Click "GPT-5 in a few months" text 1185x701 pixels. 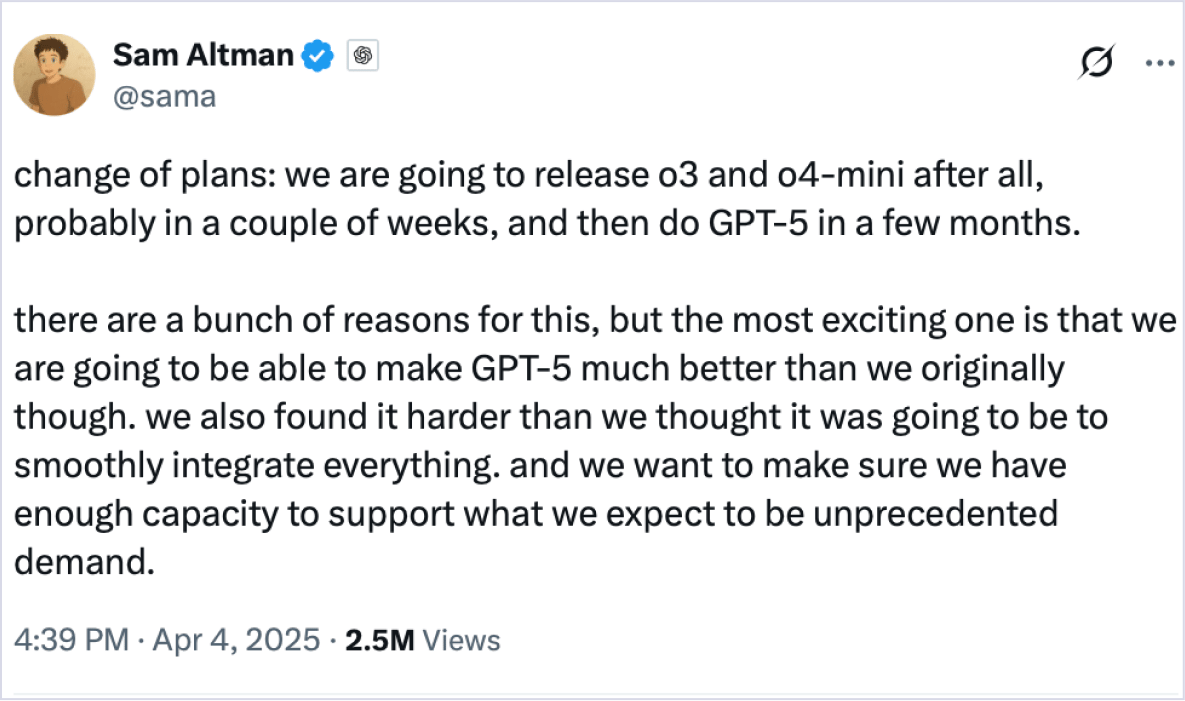(x=894, y=224)
